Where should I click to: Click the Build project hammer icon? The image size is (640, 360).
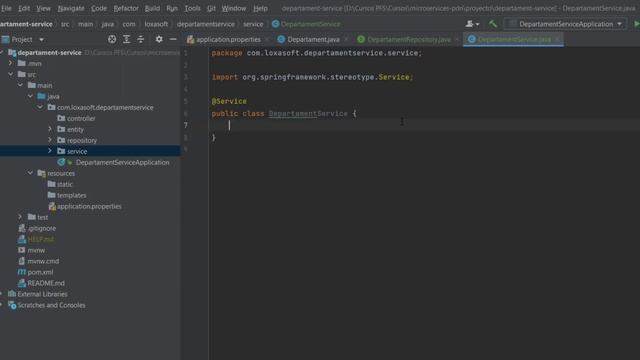point(493,24)
